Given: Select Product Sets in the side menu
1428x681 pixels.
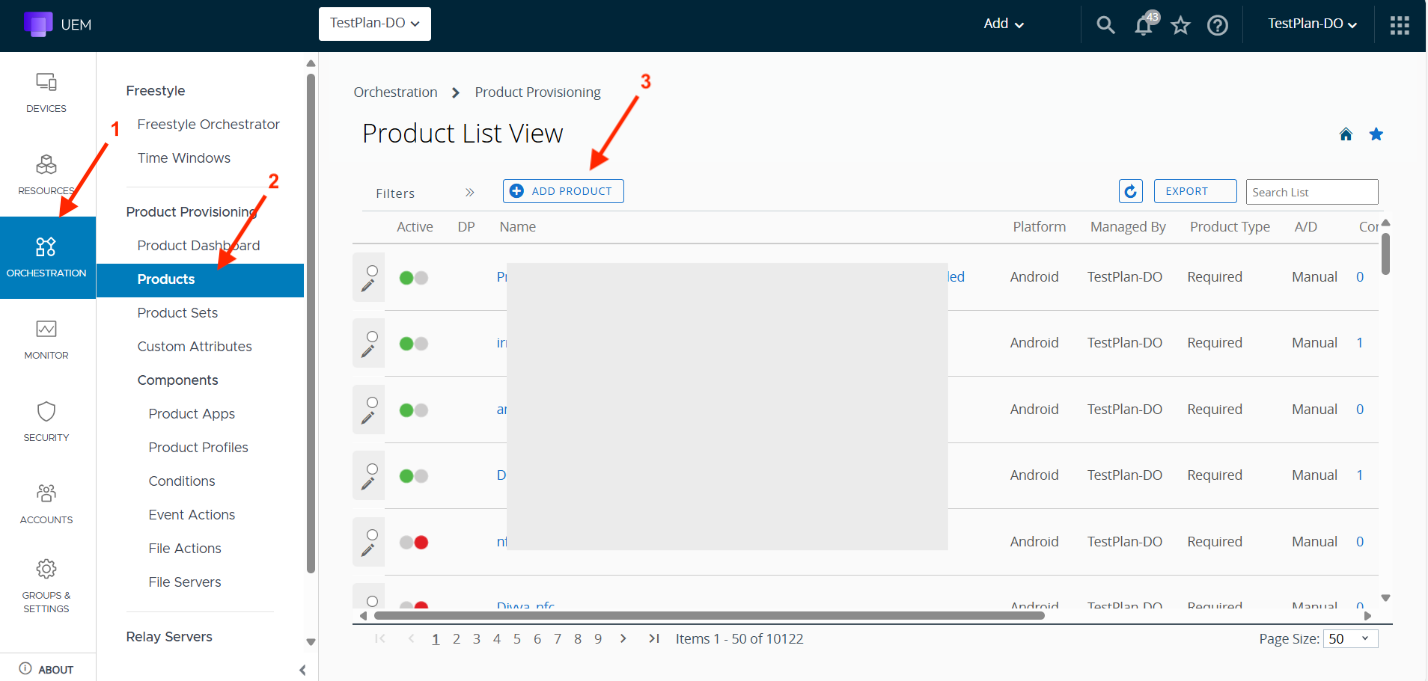Looking at the screenshot, I should coord(177,313).
